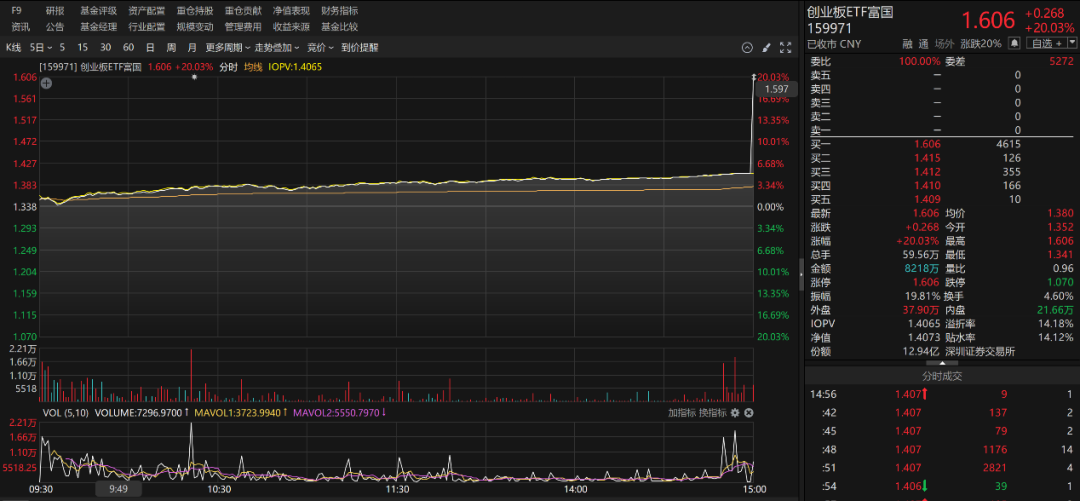
Task: Open the 资讯 news menu item
Action: point(21,27)
